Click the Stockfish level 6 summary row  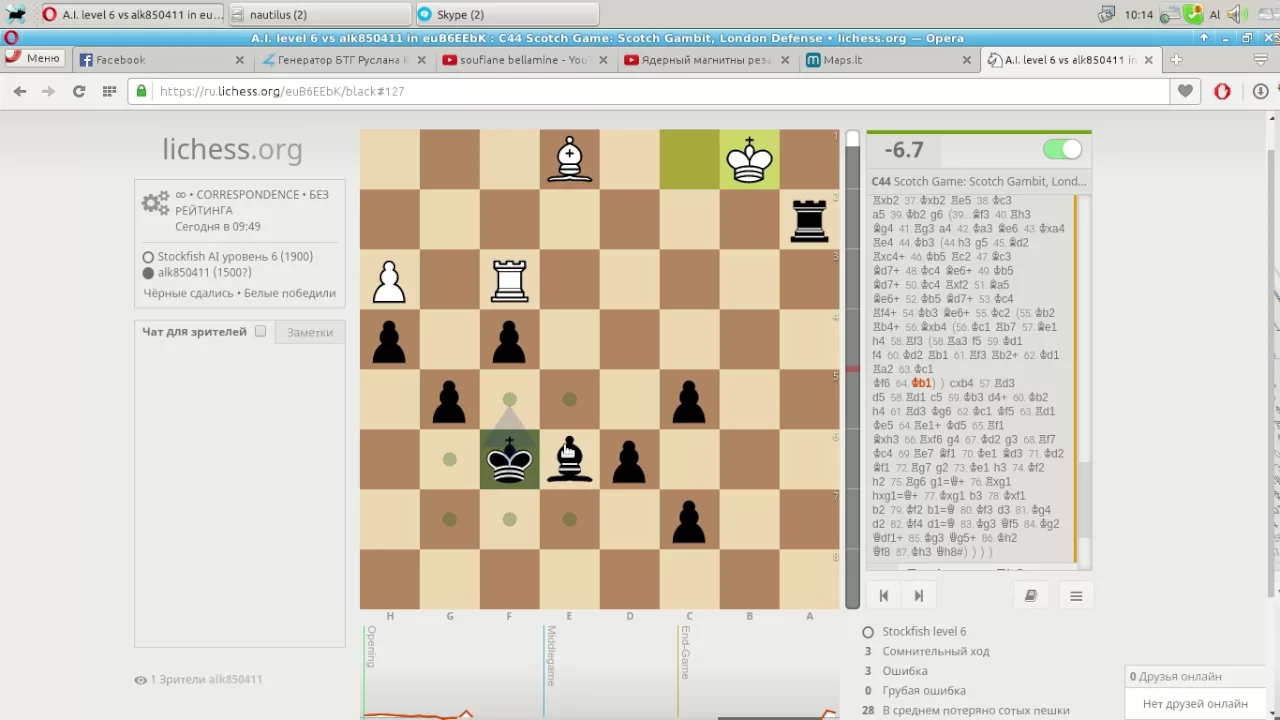(924, 631)
